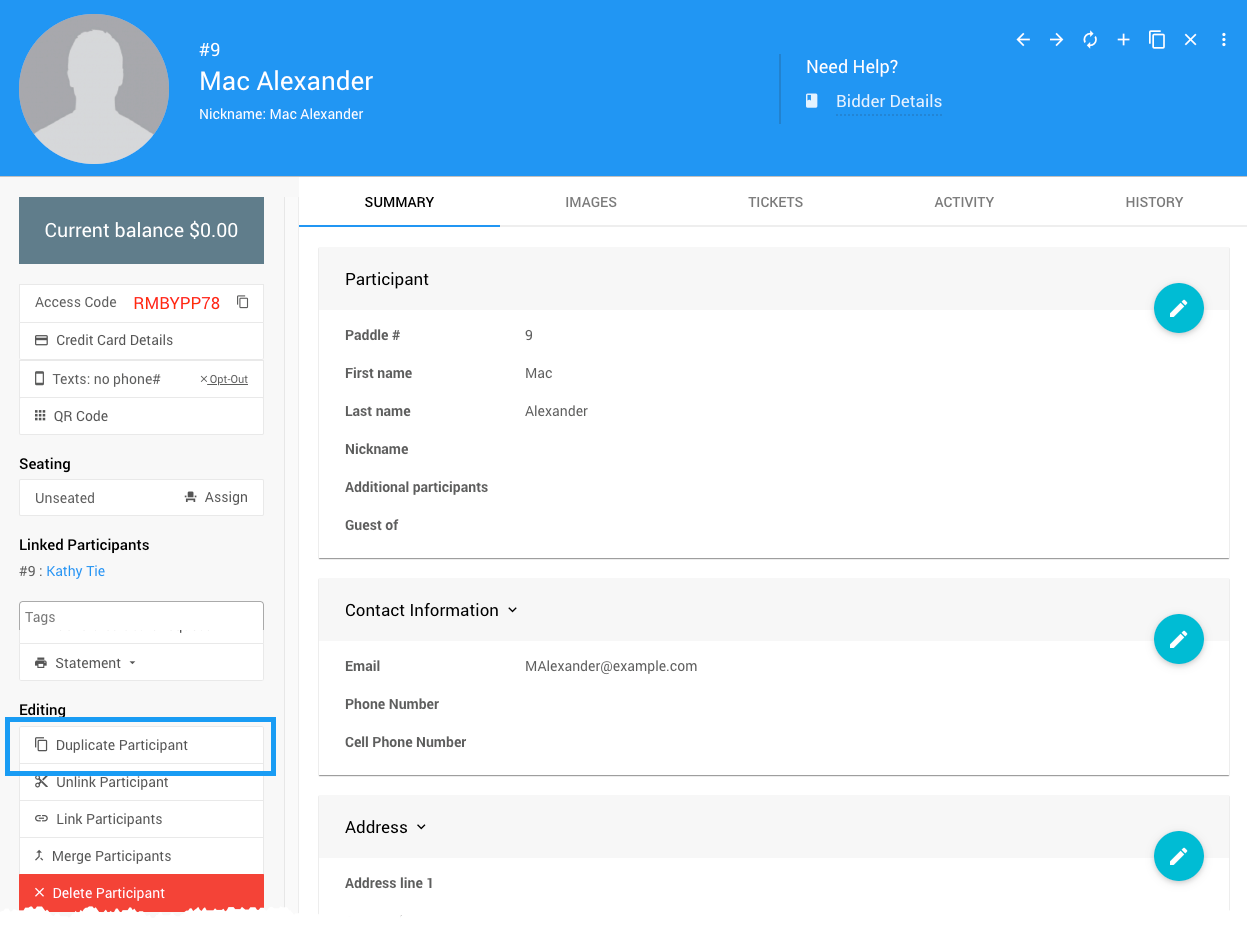Switch to the Images tab

[x=590, y=202]
